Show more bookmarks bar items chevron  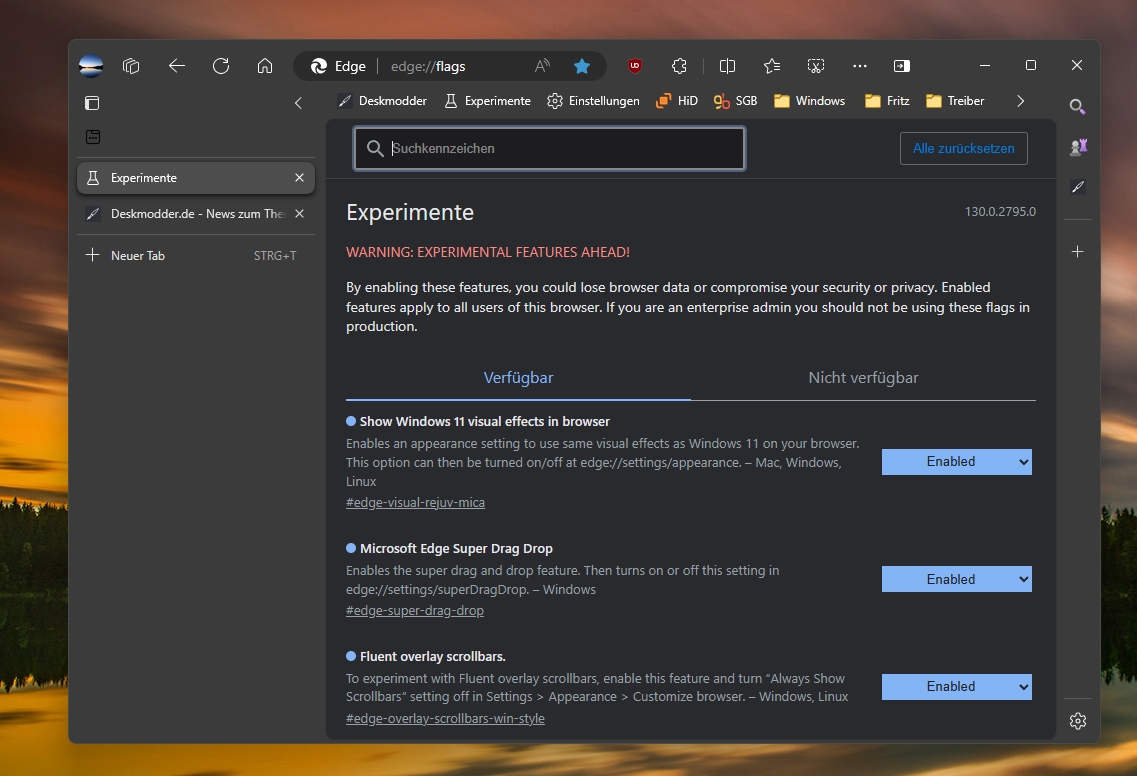pos(1020,101)
